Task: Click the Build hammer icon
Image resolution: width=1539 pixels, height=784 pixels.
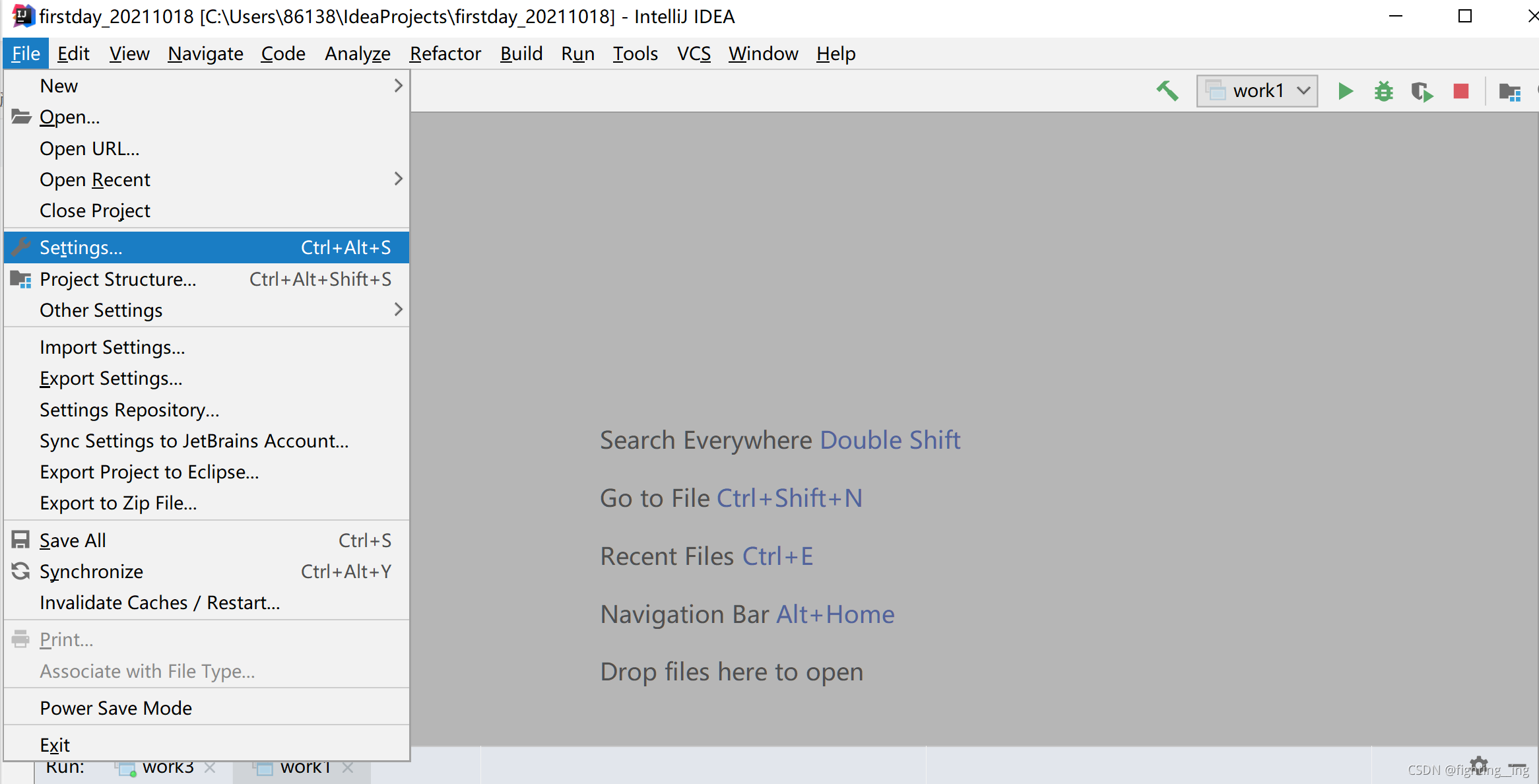Action: (x=1167, y=91)
